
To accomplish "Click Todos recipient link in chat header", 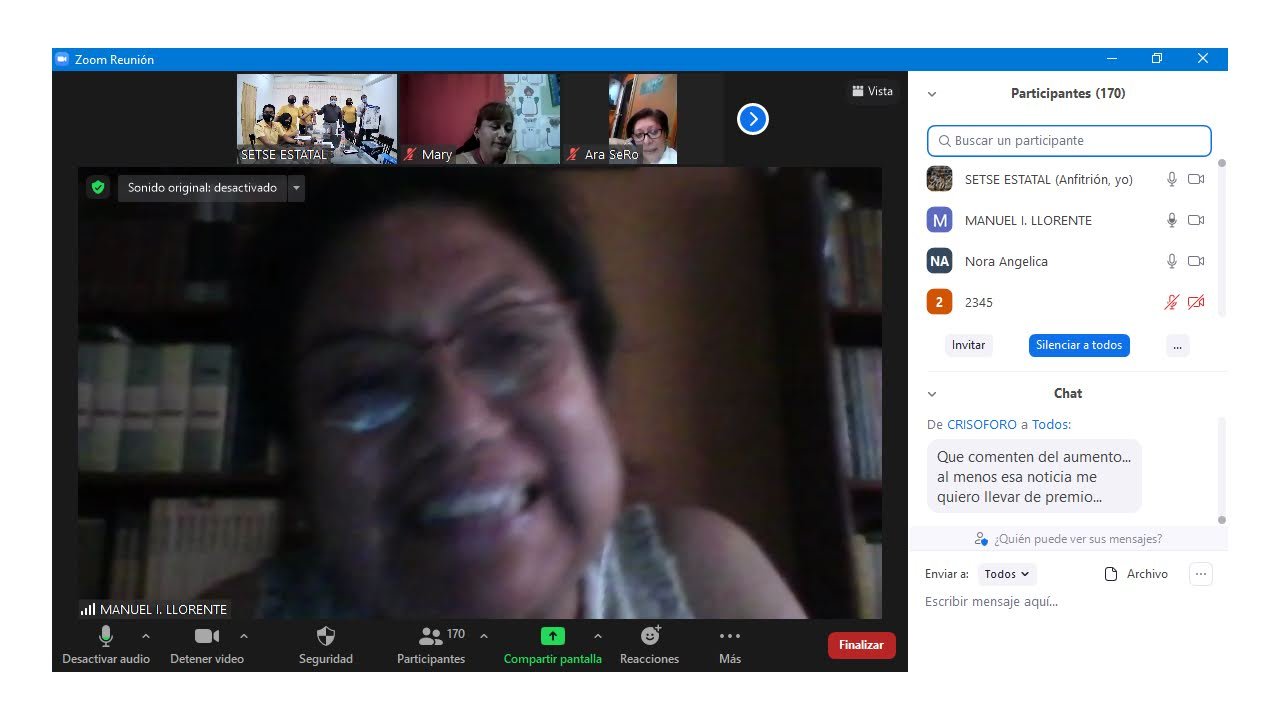I will (x=1050, y=424).
